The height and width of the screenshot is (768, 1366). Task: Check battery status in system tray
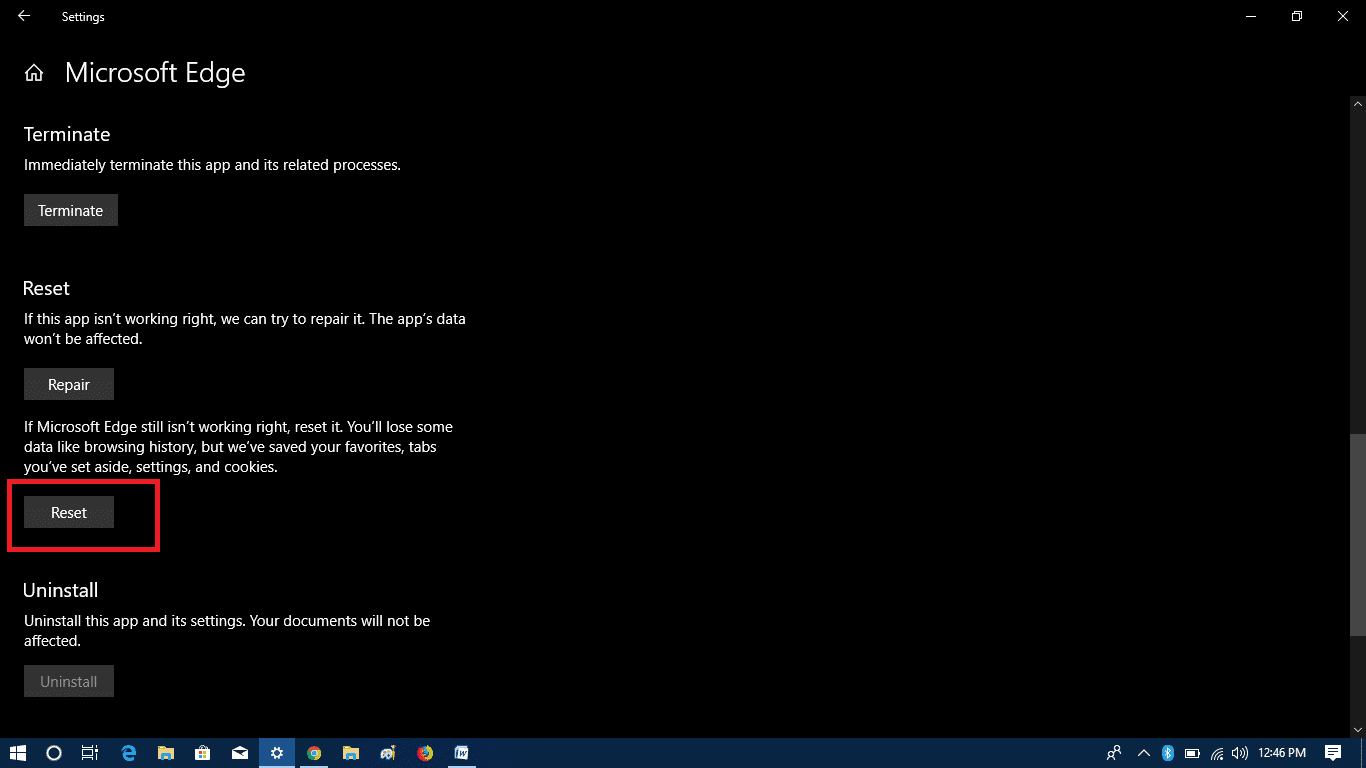[x=1192, y=753]
